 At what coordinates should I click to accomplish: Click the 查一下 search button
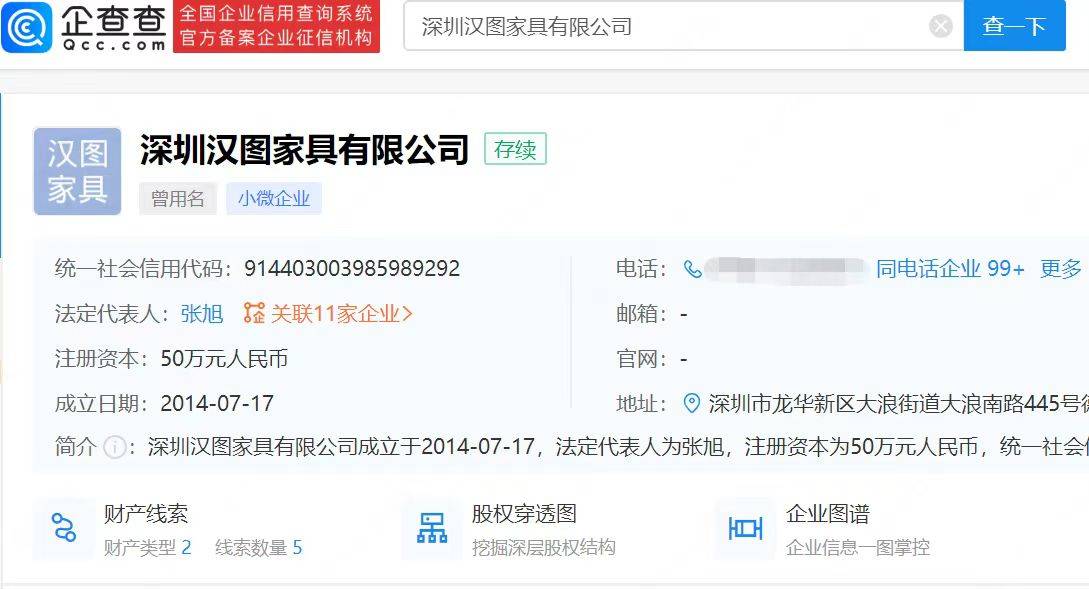click(x=1014, y=26)
